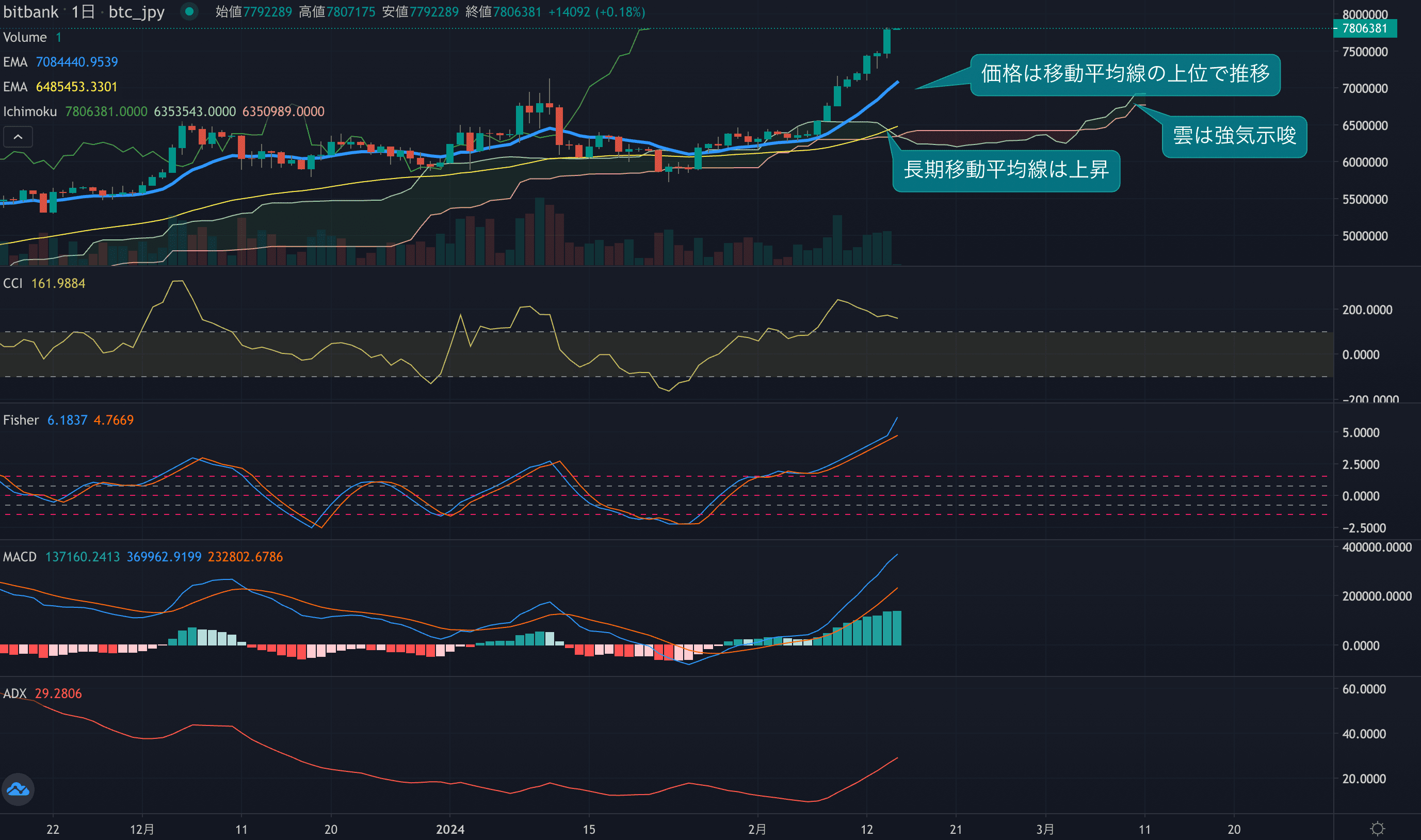Screen dimensions: 1421x840
Task: Click the 2月 label on time axis
Action: pyautogui.click(x=756, y=829)
